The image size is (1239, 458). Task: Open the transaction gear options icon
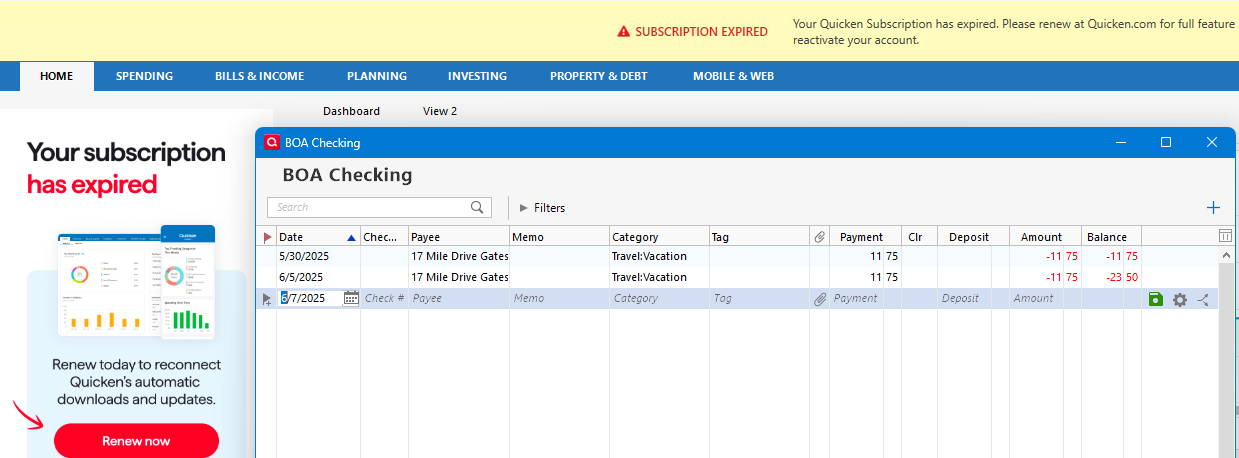(1180, 299)
